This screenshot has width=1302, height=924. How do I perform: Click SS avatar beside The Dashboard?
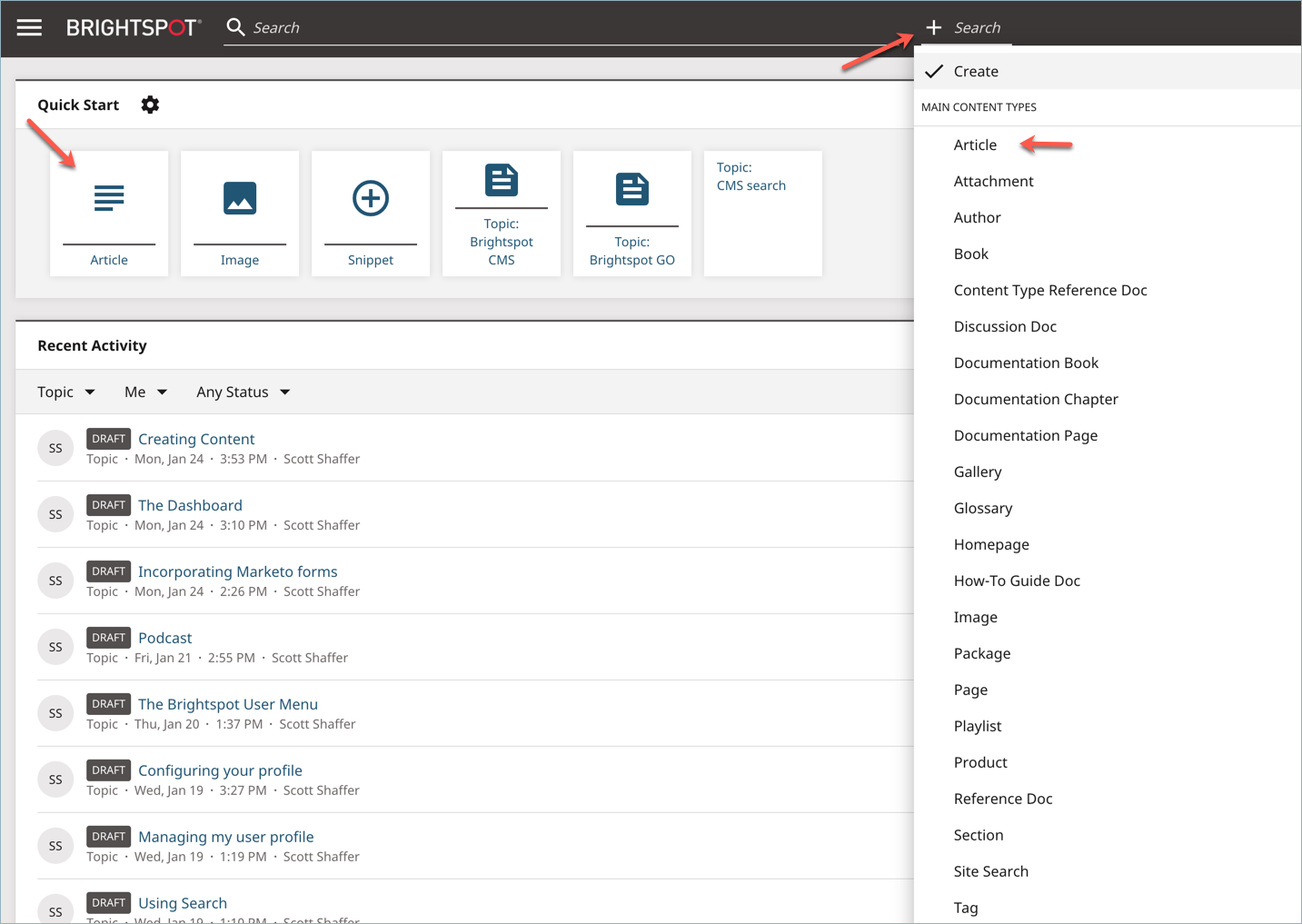click(55, 514)
